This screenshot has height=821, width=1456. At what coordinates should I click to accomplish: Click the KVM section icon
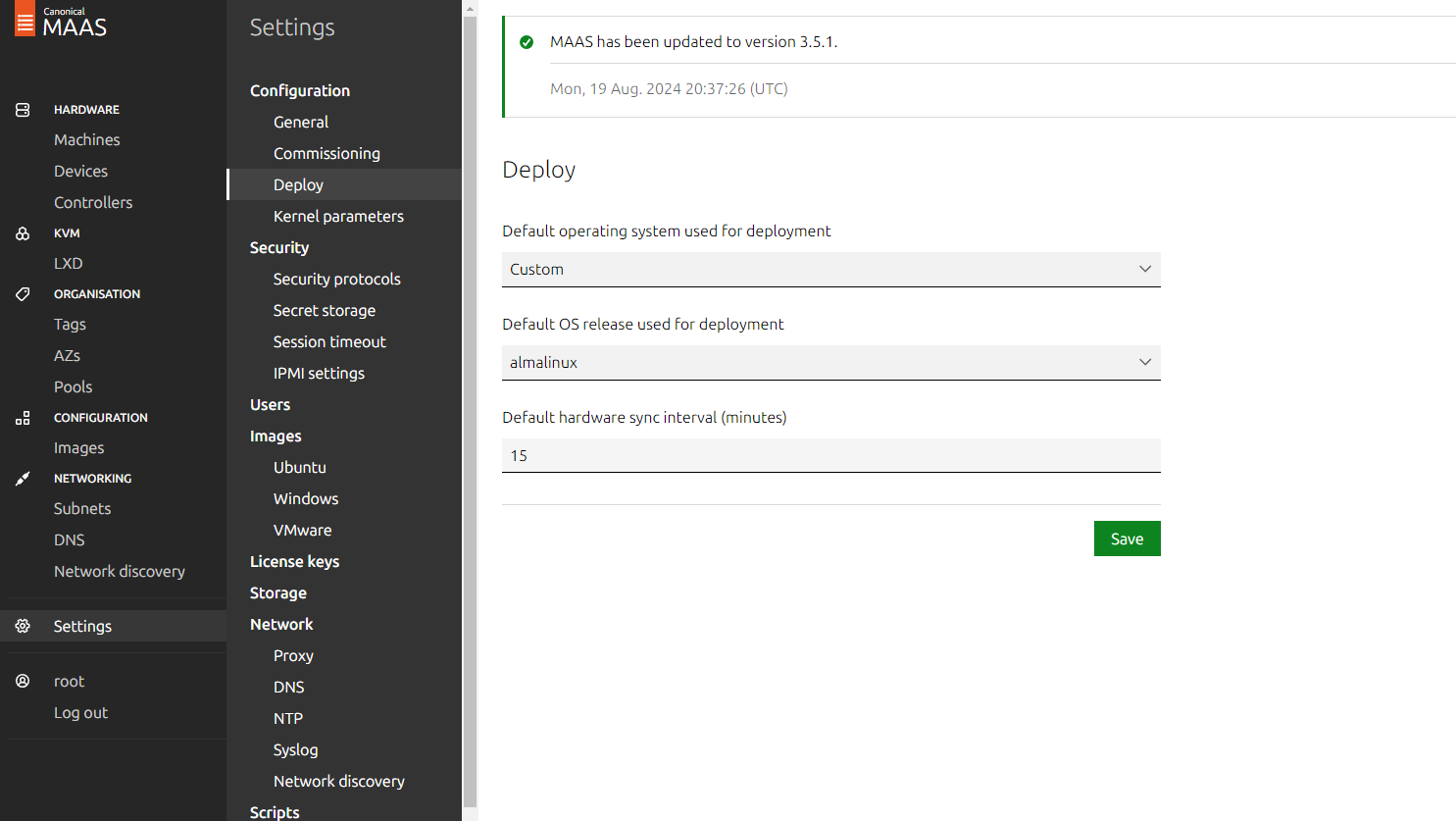click(23, 233)
